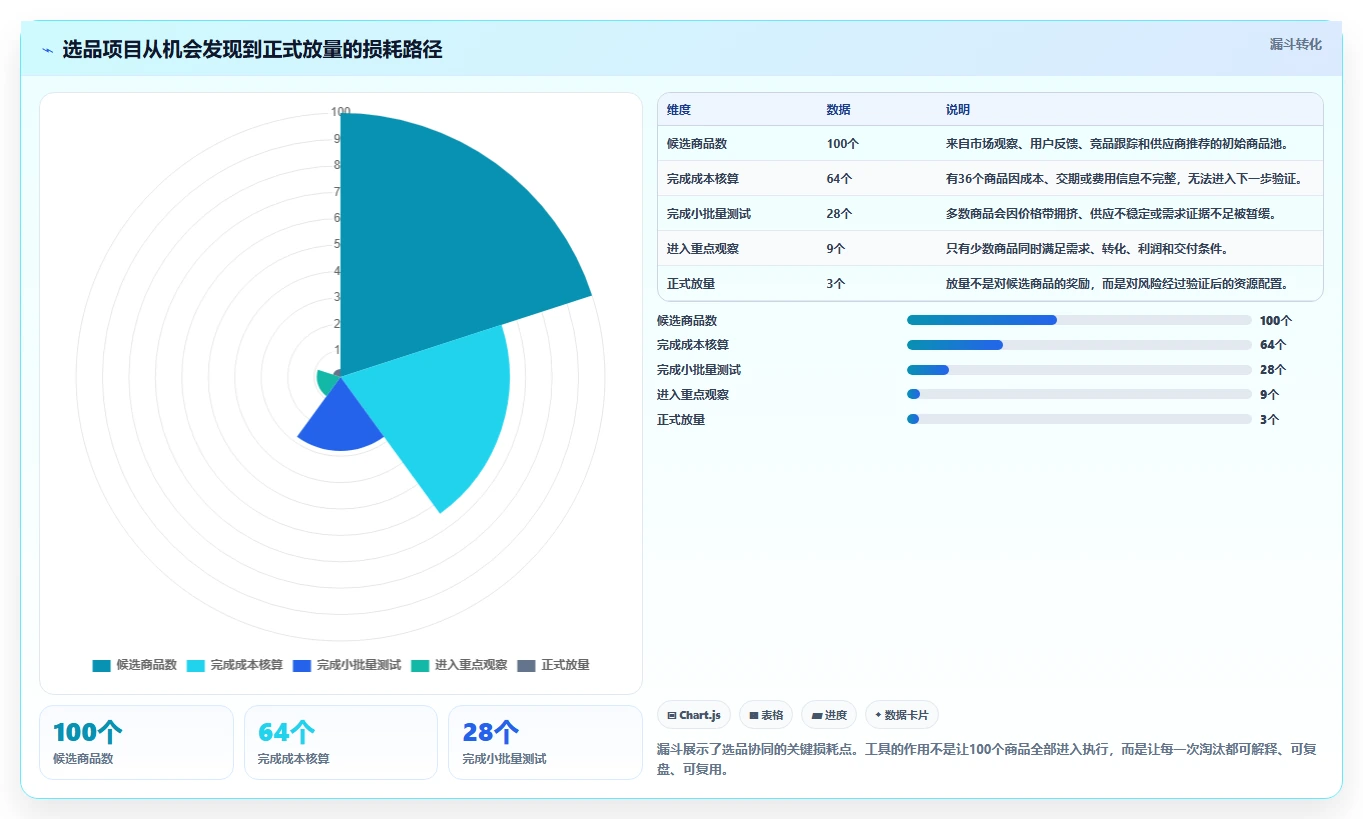
Task: Click 候选商品数 label in progress list
Action: [x=687, y=320]
